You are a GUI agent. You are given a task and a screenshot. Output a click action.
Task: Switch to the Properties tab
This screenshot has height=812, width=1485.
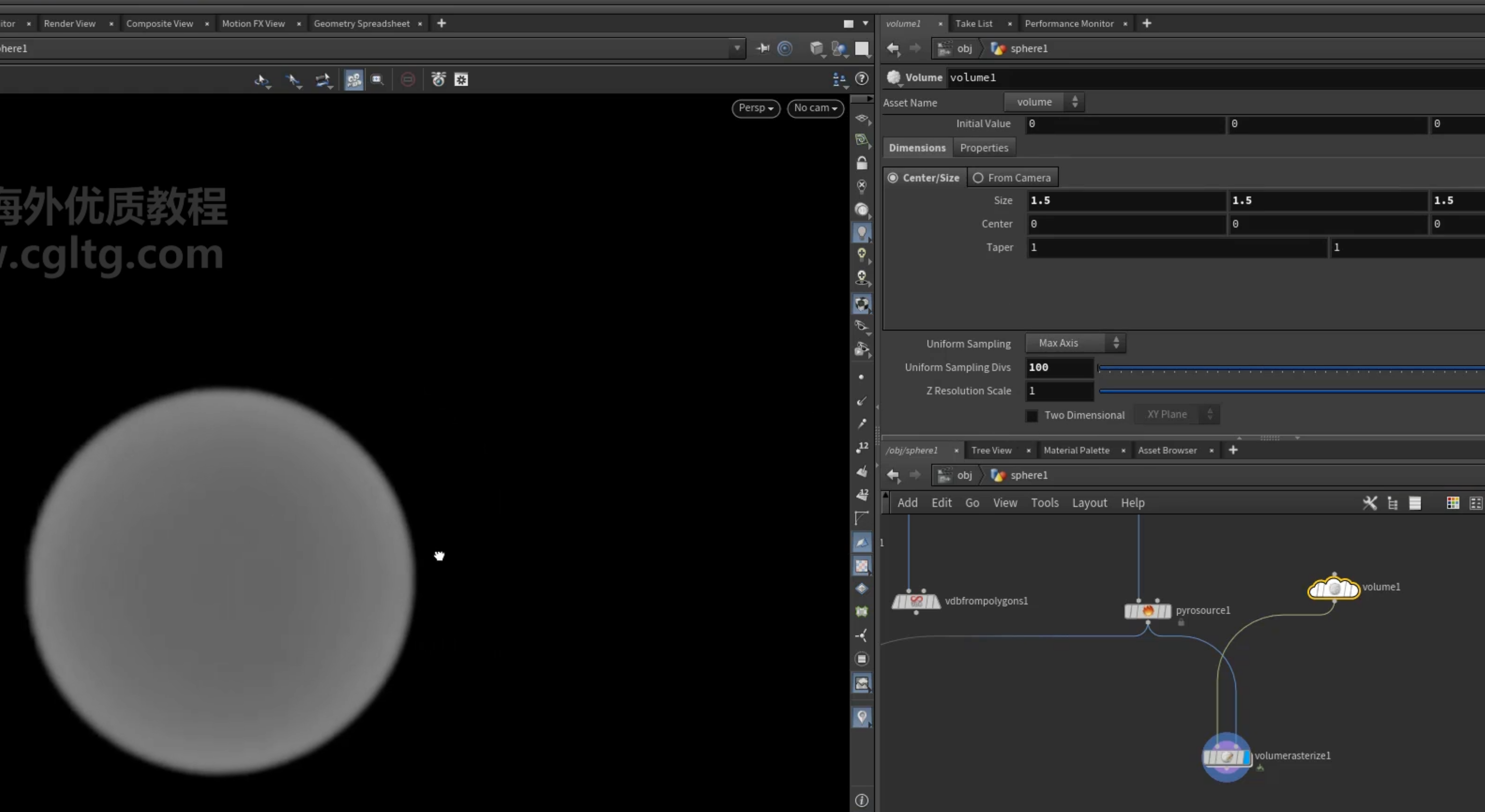pyautogui.click(x=983, y=147)
